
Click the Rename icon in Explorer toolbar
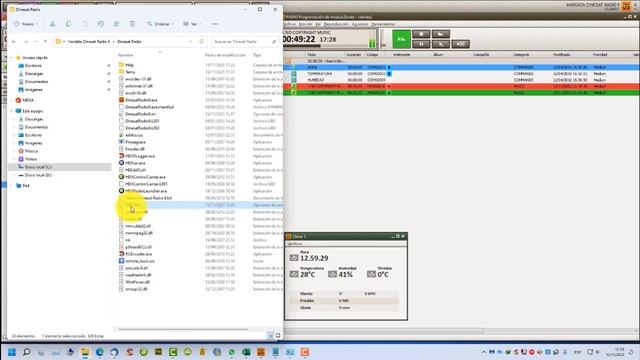coord(100,24)
